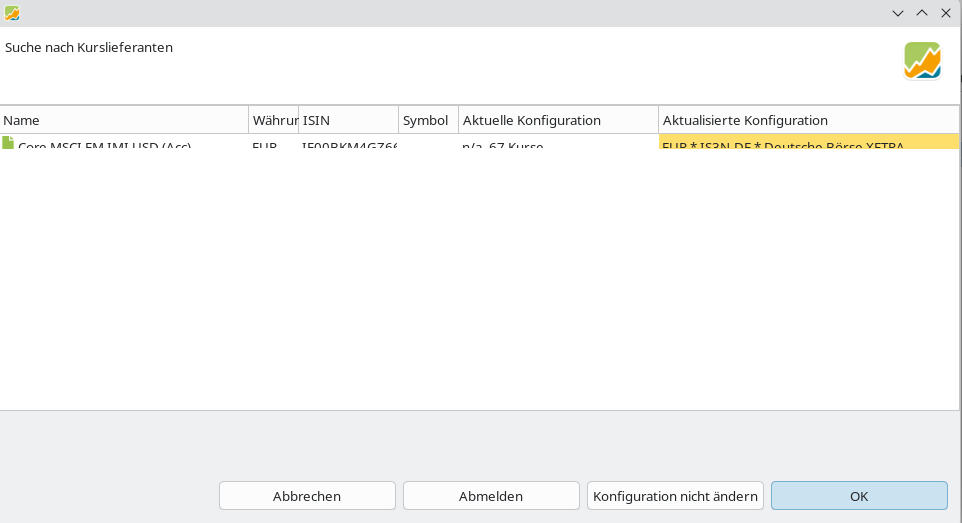Screen dimensions: 962x523
Task: Close the dialog using the X icon
Action: (x=946, y=13)
